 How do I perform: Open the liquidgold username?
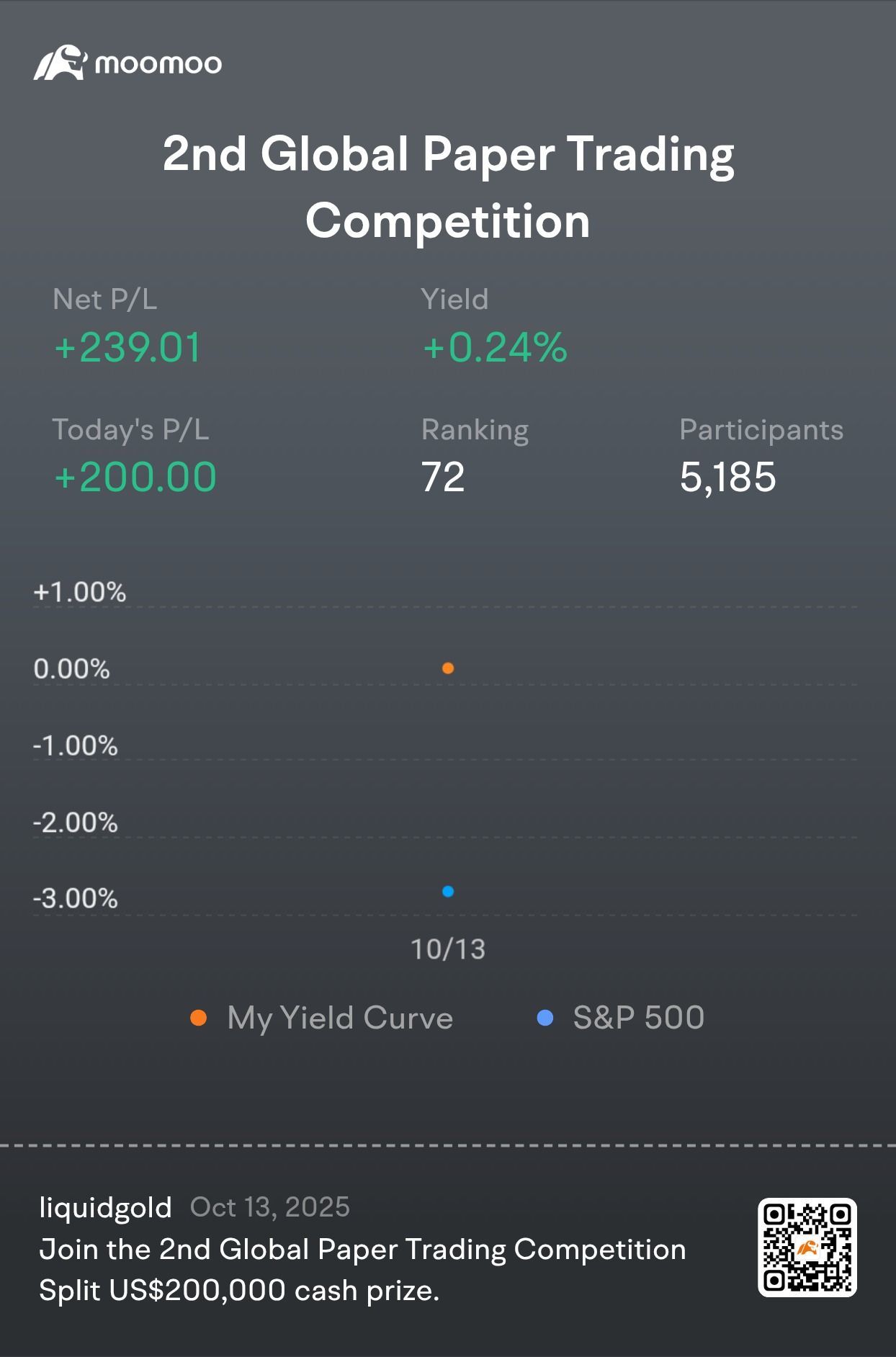[106, 1207]
